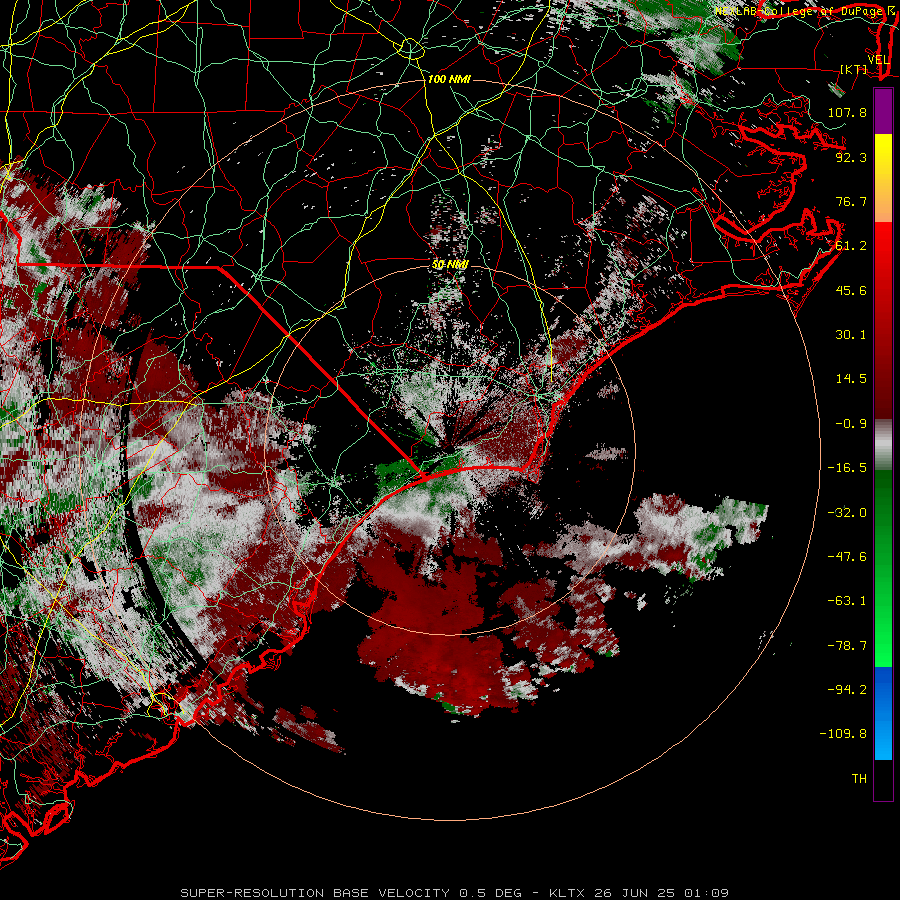
Task: Select the -0.9 legend value
Action: coord(851,424)
